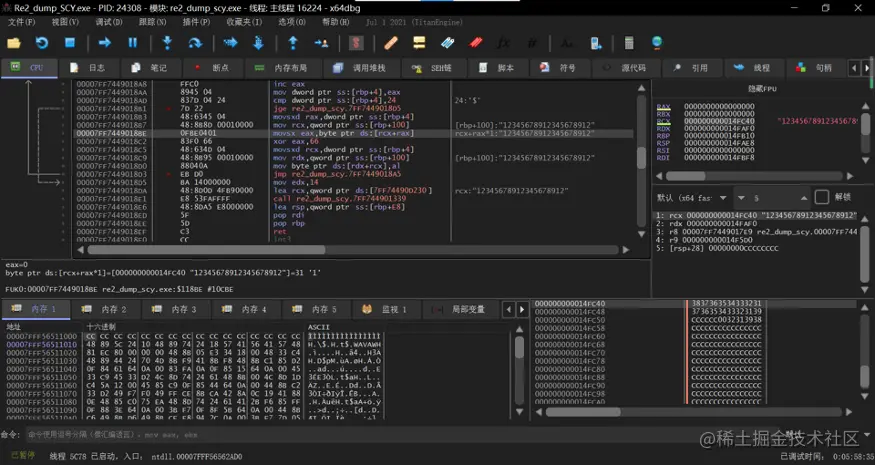877x466 pixels.
Task: Select the 'xor eax,66' instruction line
Action: pos(295,142)
